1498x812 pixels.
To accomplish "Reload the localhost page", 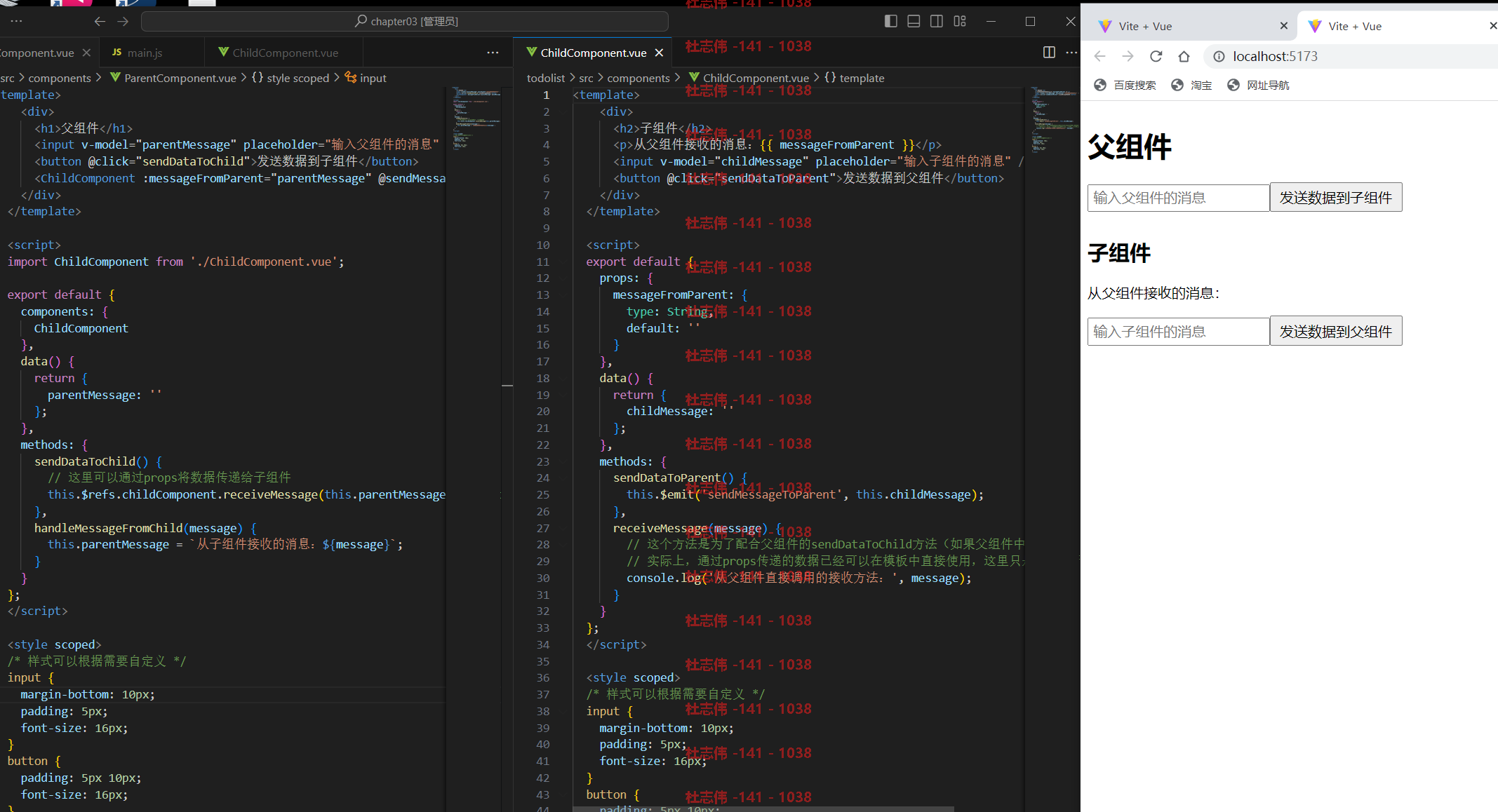I will (x=1156, y=56).
